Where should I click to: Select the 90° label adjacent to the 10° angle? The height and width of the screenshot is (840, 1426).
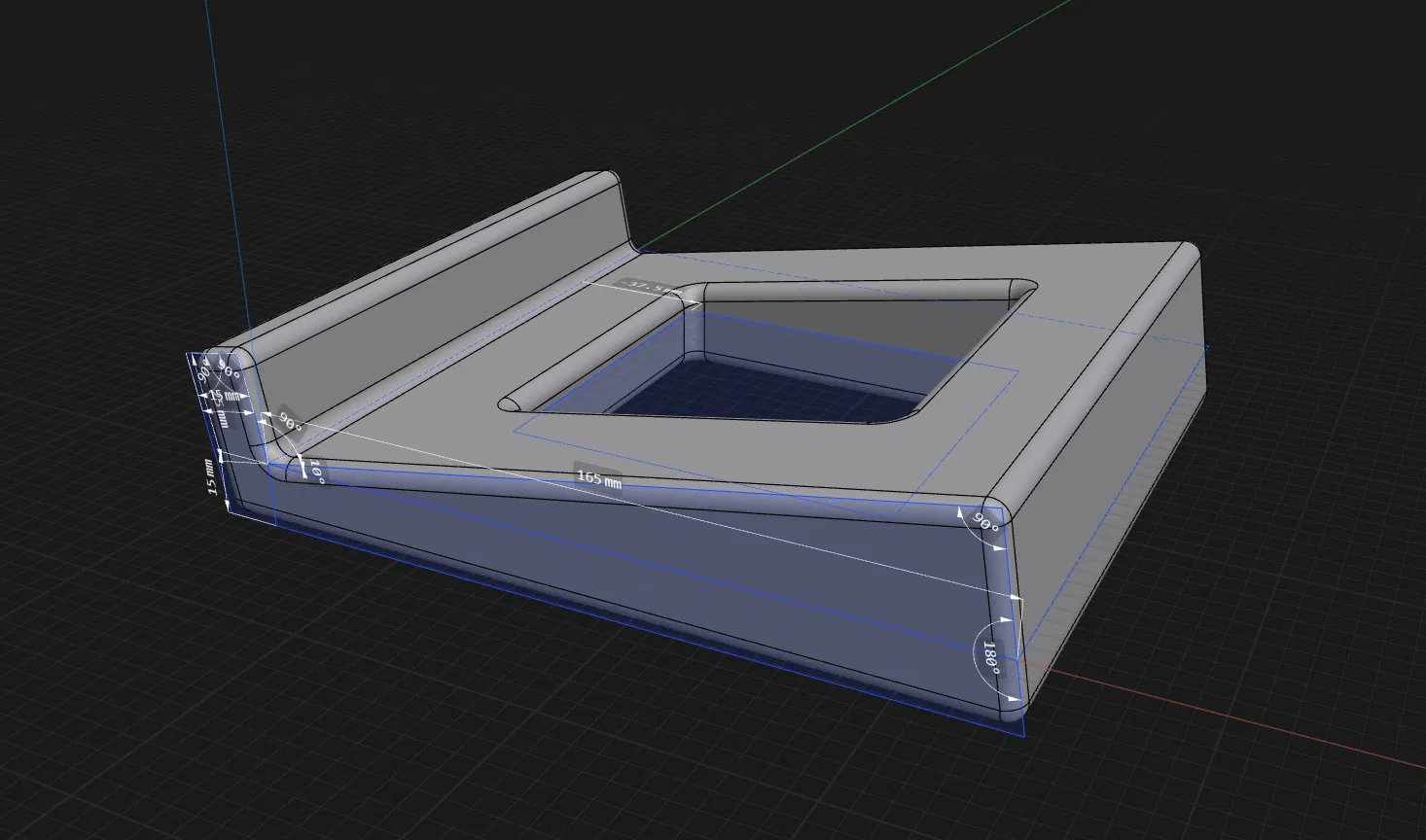(290, 424)
